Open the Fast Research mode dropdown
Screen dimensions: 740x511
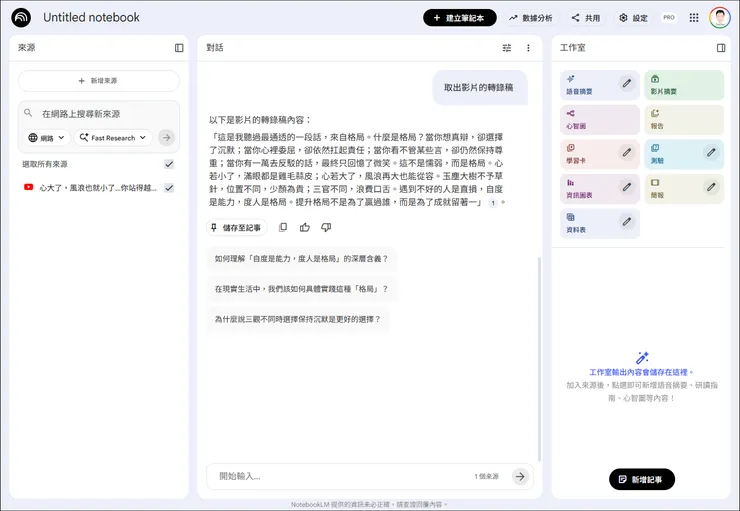113,138
